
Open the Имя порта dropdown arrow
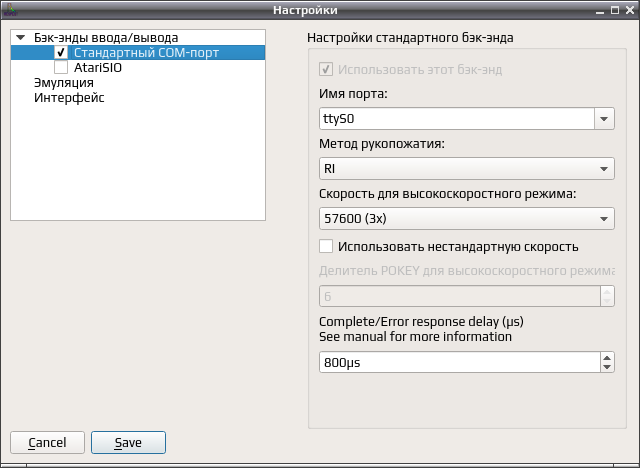pyautogui.click(x=604, y=119)
